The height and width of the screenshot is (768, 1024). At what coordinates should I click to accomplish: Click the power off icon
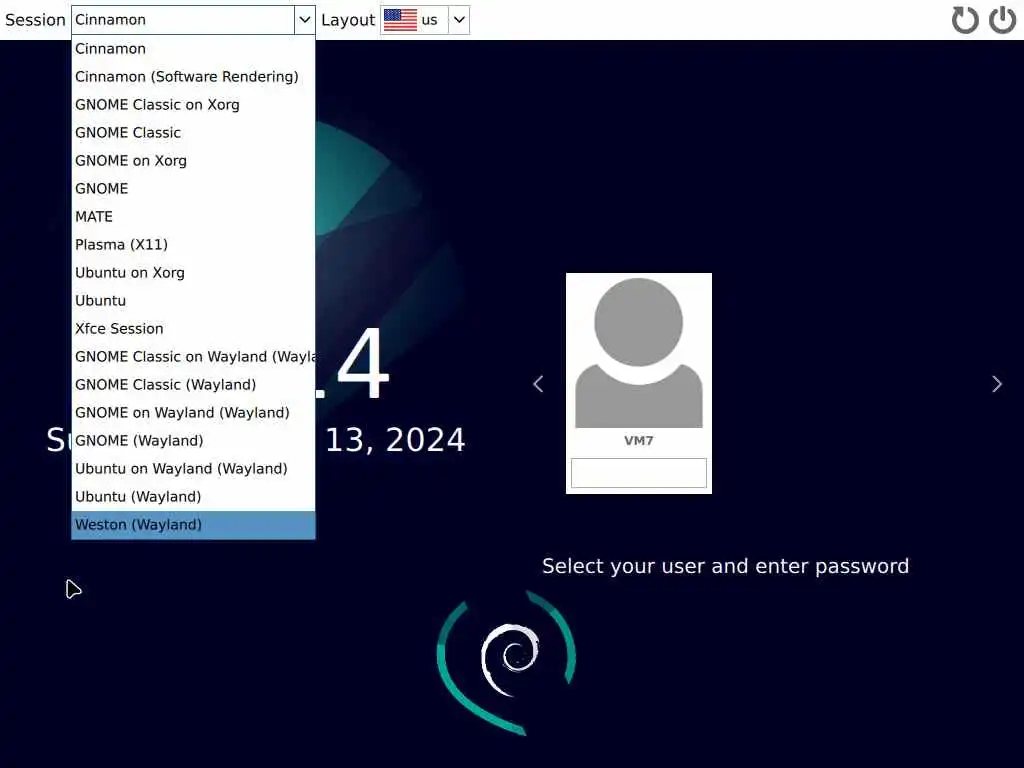click(x=1002, y=20)
